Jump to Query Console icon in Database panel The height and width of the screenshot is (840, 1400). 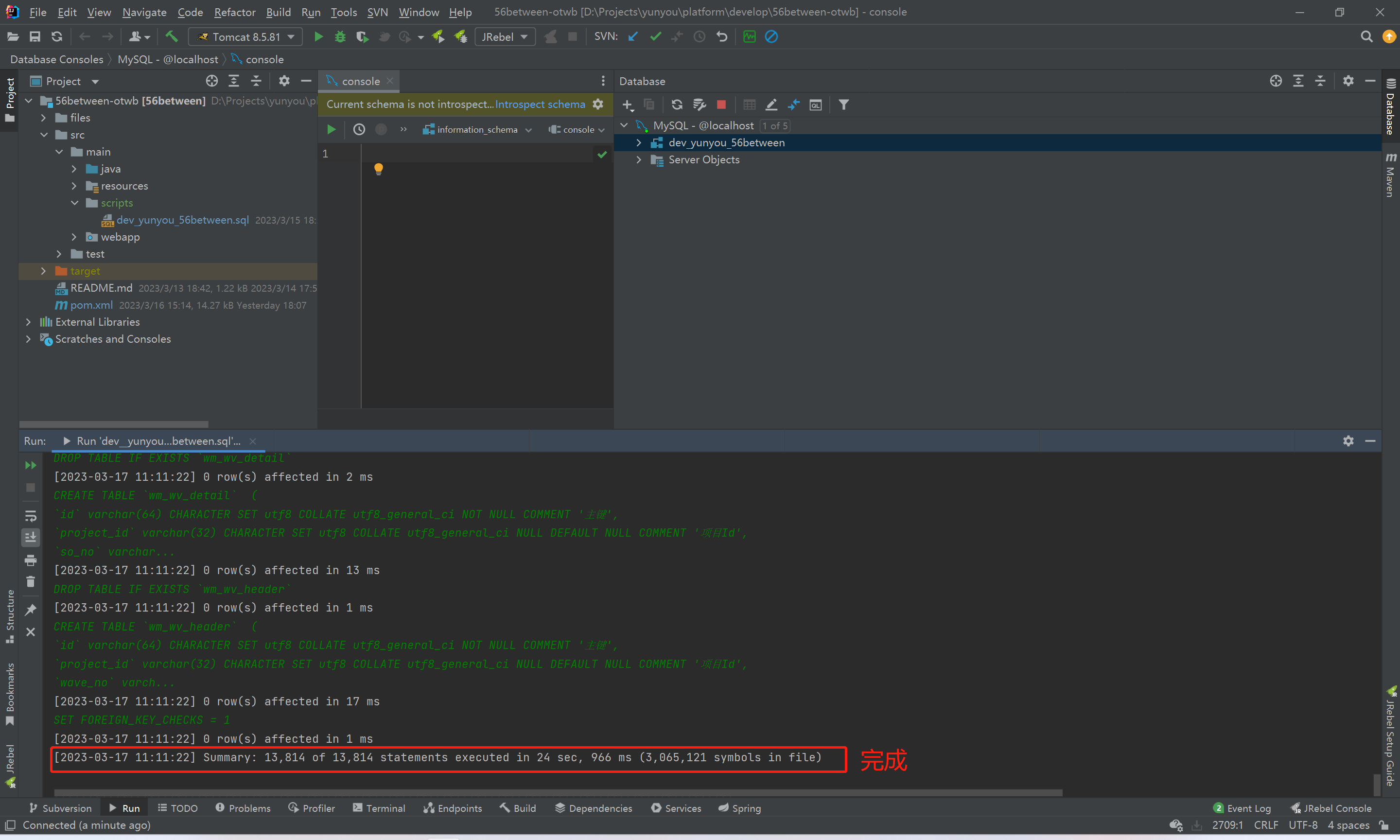click(x=815, y=105)
